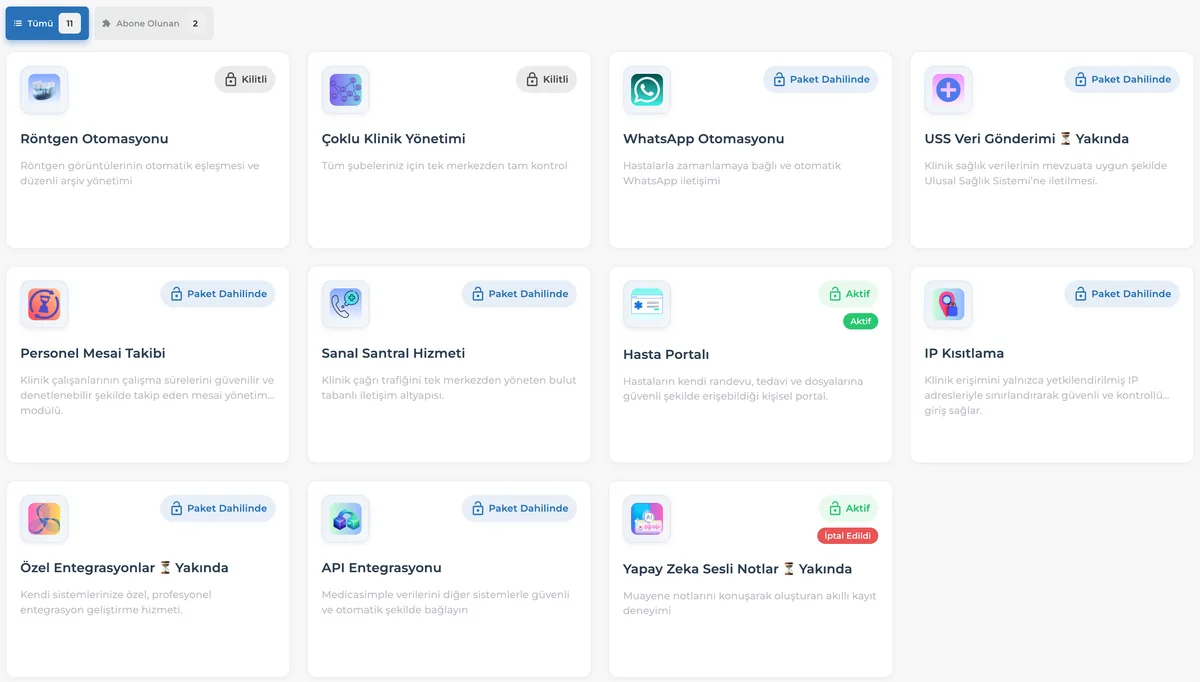Select the Çoklu Klinik Yönetimi icon

click(345, 90)
